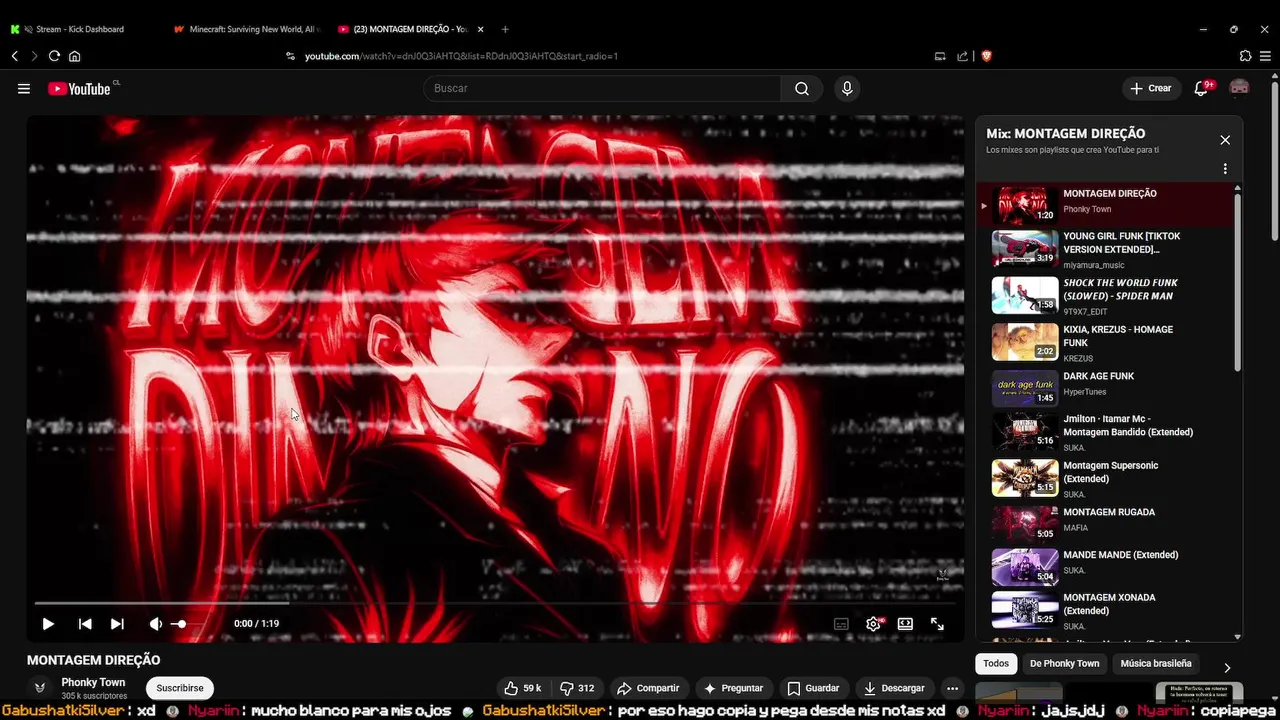Viewport: 1280px width, 720px height.
Task: Reload the page
Action: (54, 56)
